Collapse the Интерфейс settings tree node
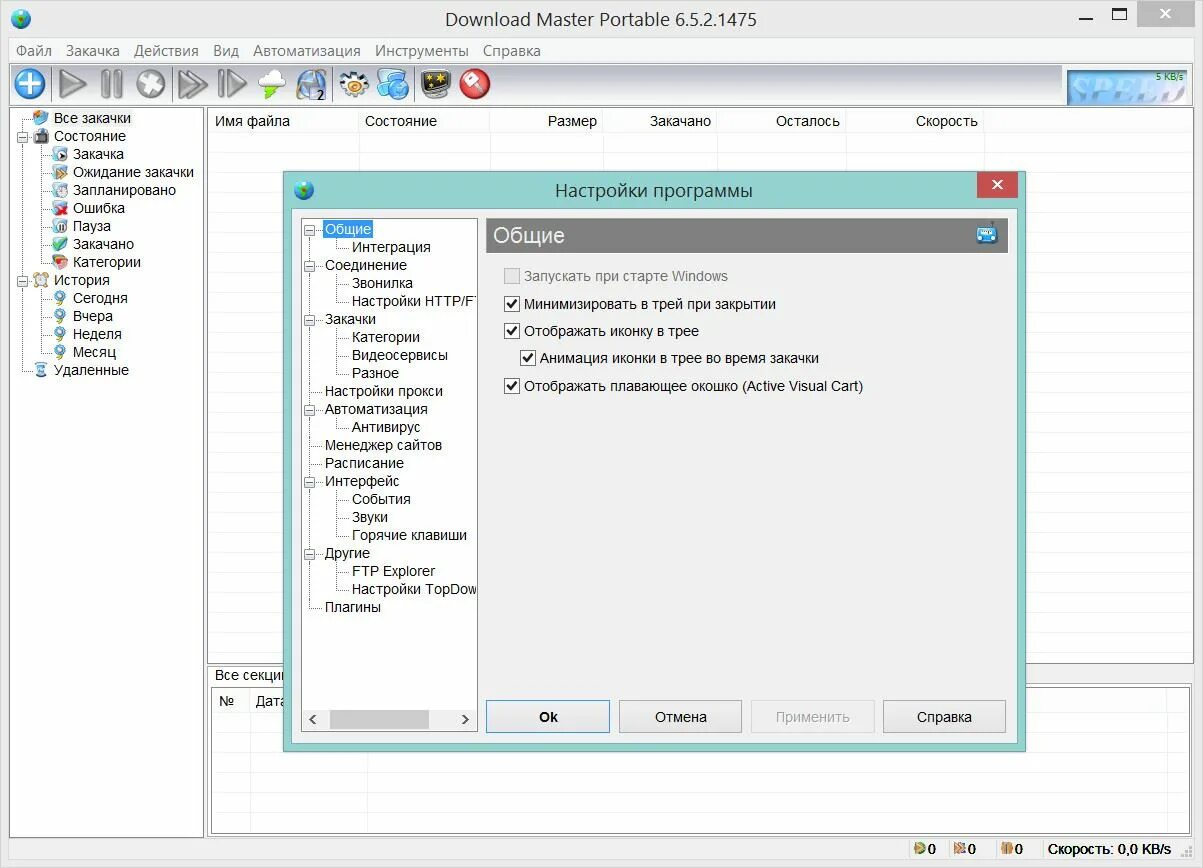 coord(310,482)
